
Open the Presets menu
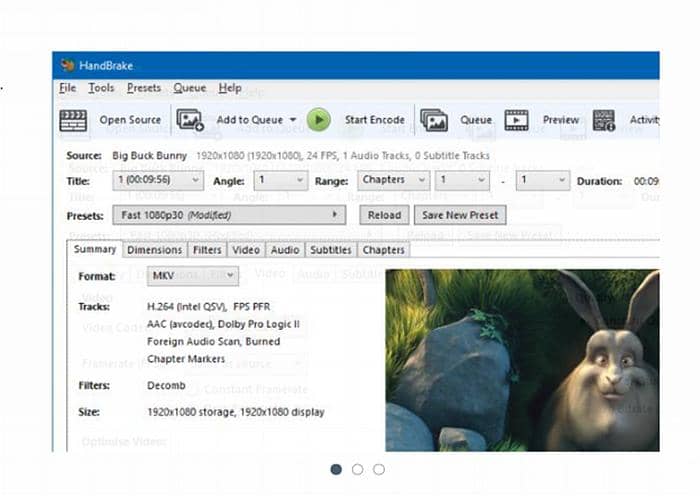pos(143,88)
